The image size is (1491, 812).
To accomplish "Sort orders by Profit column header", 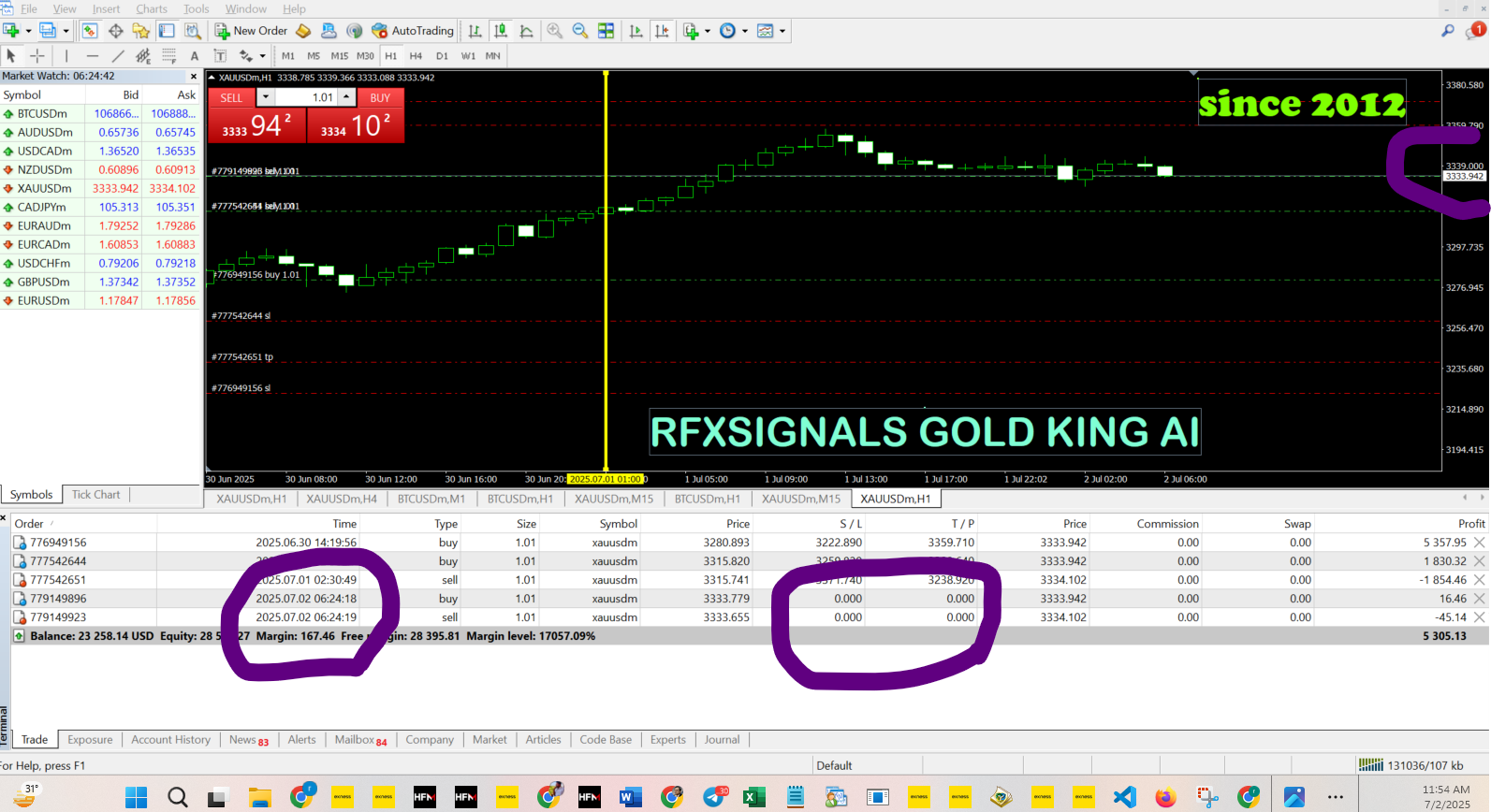I will point(1470,524).
